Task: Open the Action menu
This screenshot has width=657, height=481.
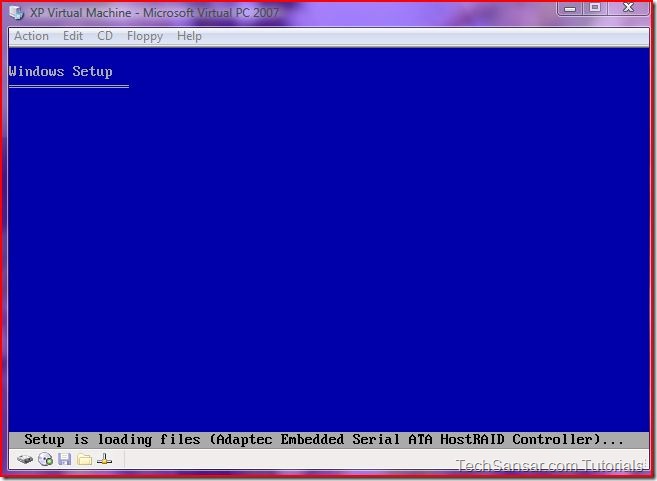Action: (x=31, y=36)
